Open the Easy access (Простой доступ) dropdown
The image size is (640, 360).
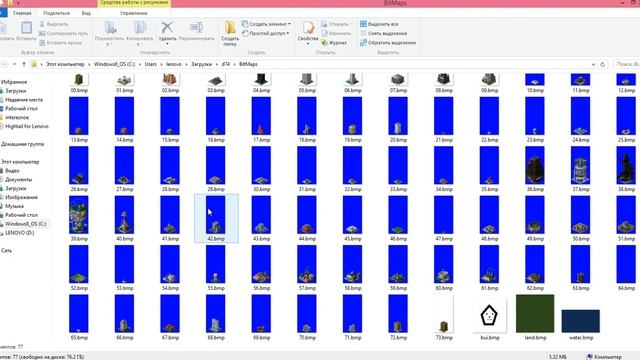click(x=266, y=33)
